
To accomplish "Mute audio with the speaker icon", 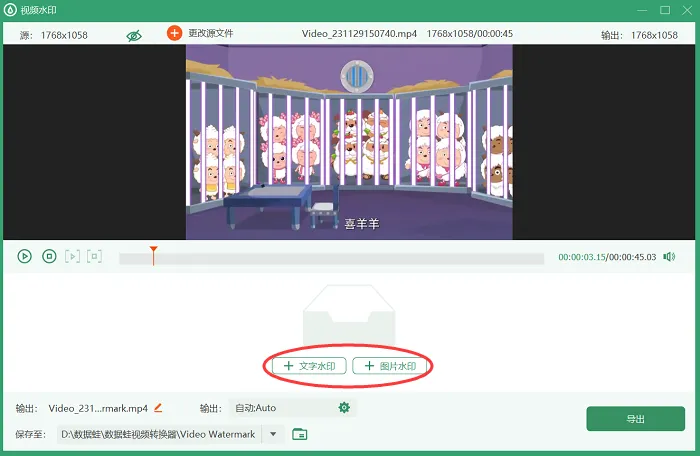I will point(669,257).
